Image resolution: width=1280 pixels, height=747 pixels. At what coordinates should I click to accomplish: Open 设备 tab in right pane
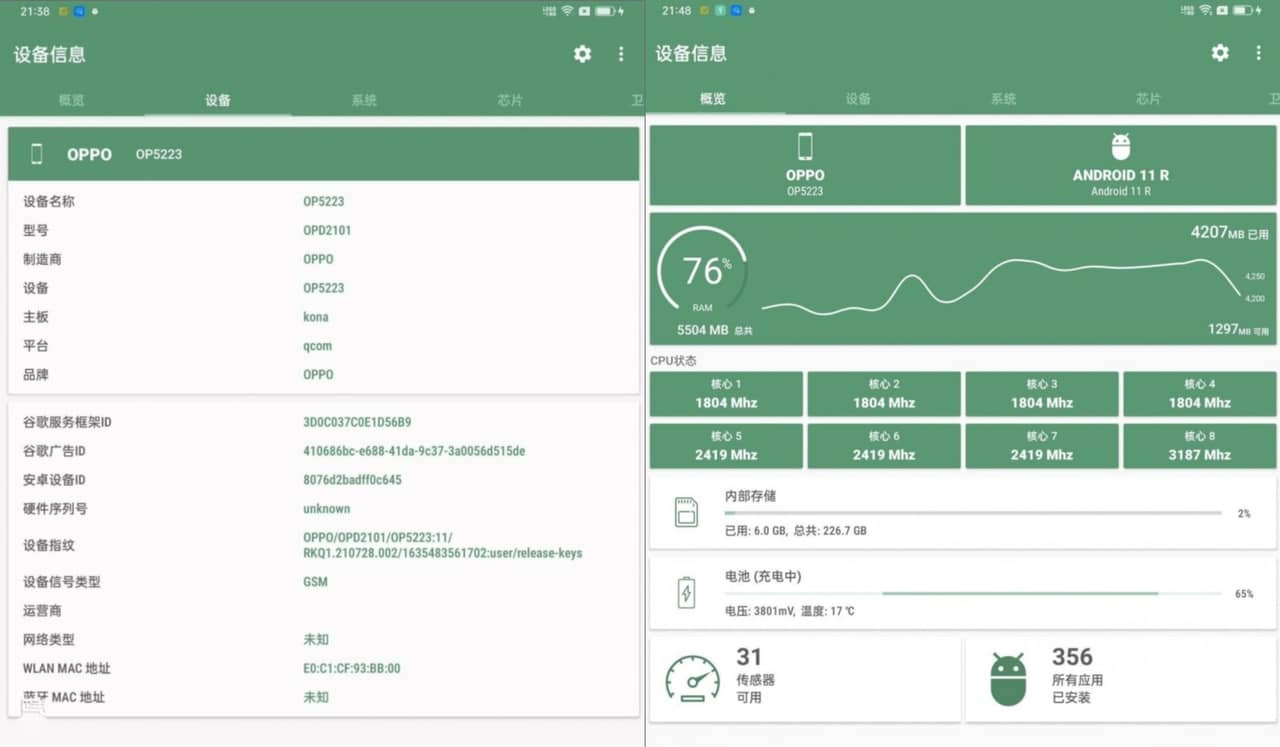coord(858,99)
